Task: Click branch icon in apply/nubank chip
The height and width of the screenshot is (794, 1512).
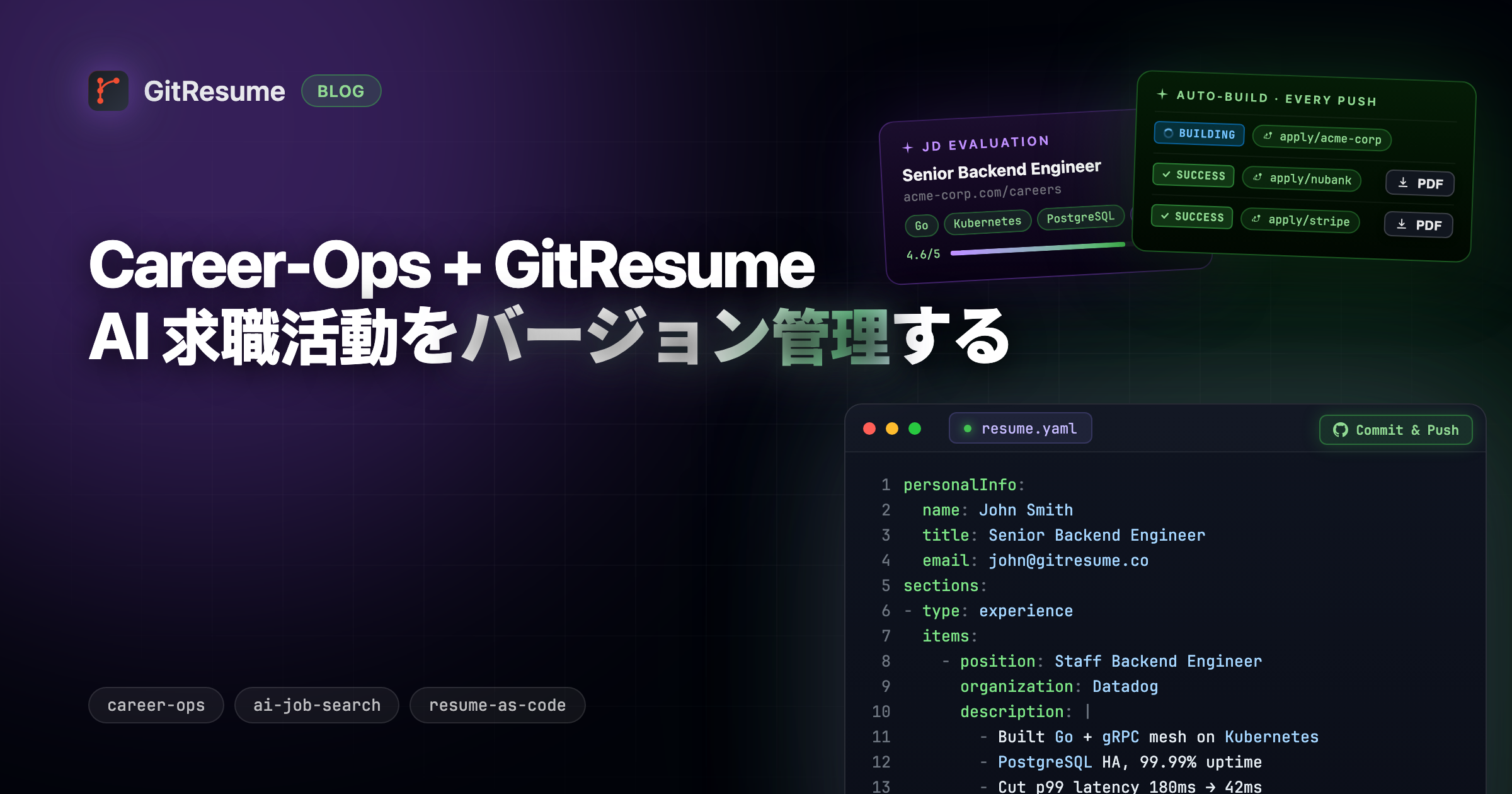Action: (1257, 177)
